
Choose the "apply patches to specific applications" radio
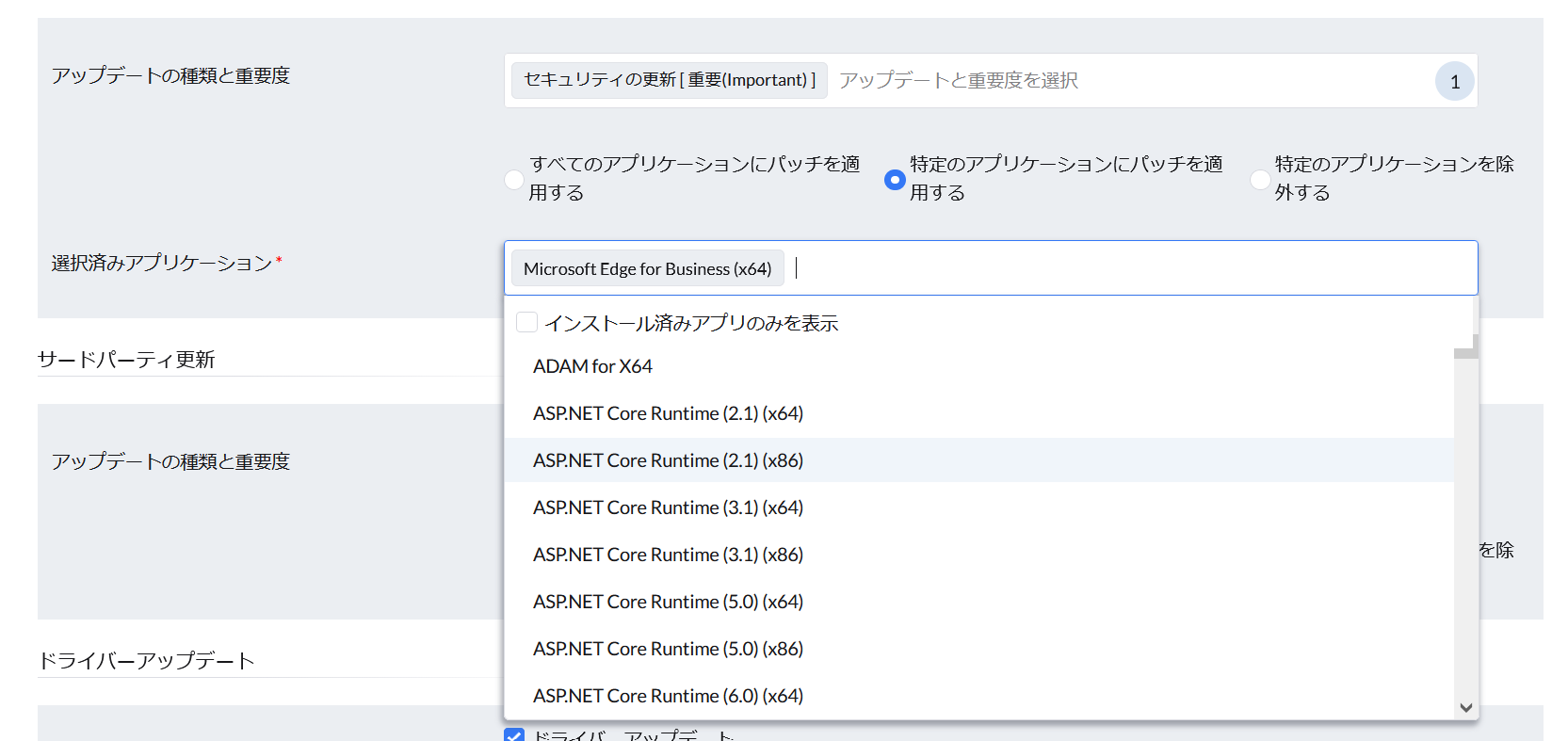pos(895,180)
